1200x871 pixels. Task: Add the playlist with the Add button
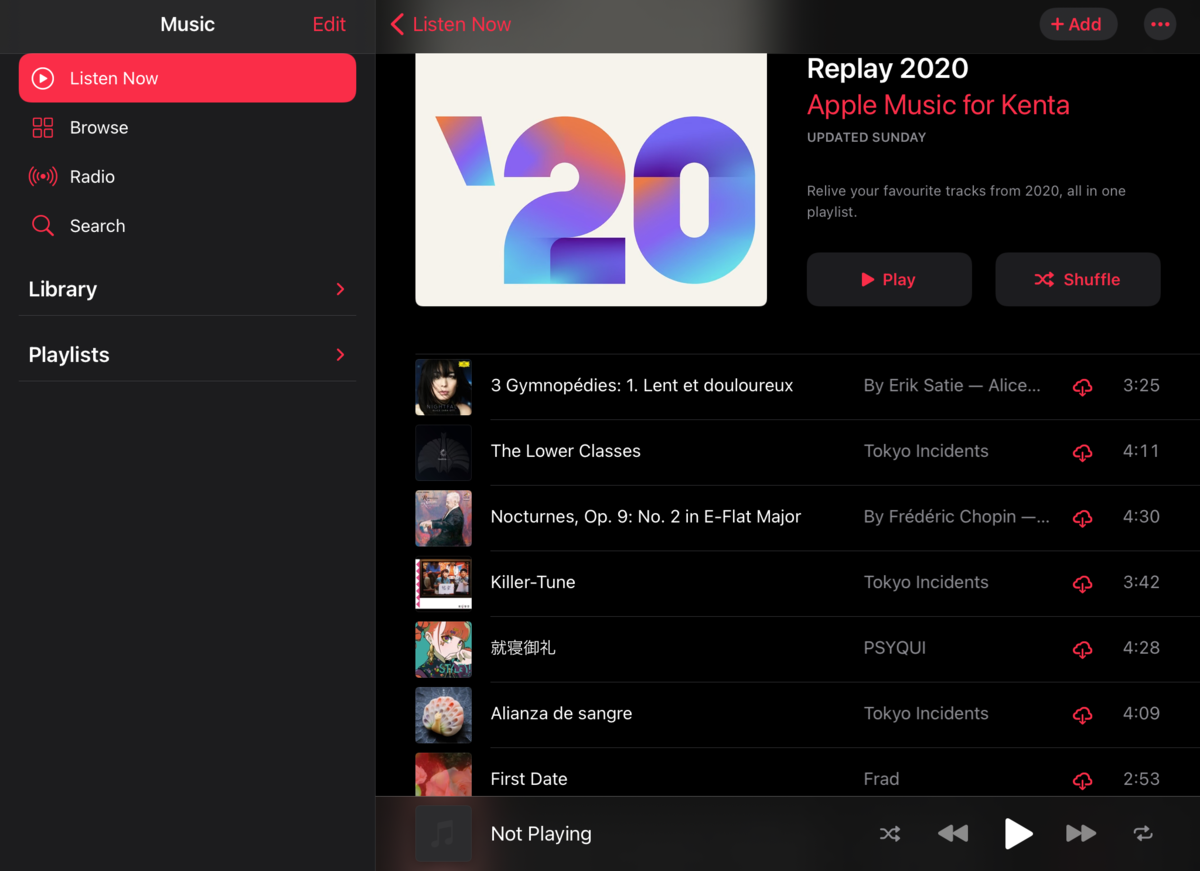coord(1076,24)
